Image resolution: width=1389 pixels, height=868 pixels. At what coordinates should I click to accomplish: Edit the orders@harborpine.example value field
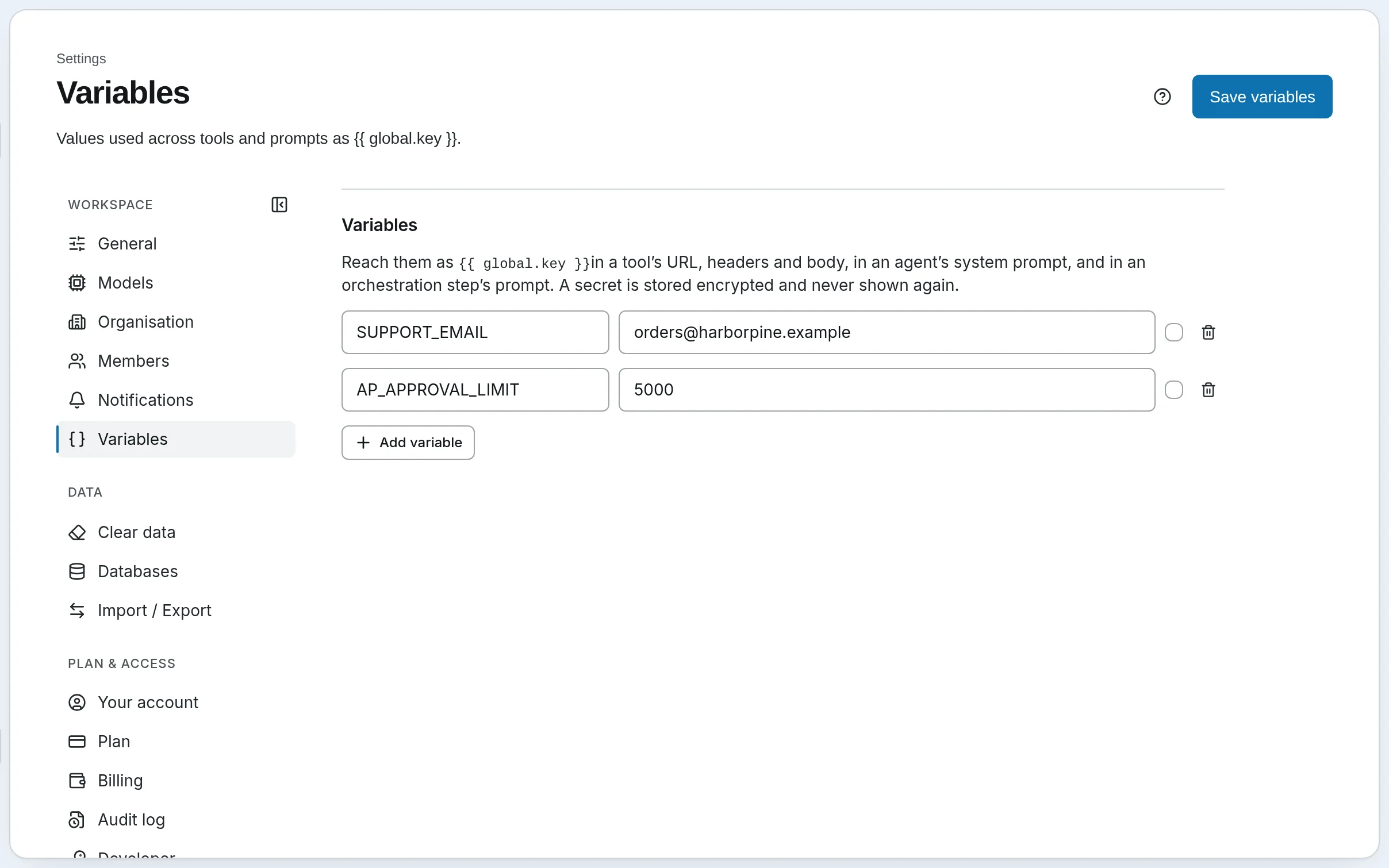click(887, 332)
